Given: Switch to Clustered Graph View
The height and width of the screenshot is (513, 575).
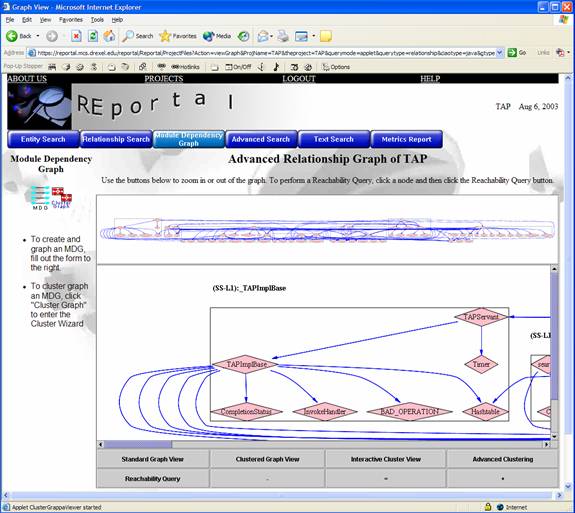Looking at the screenshot, I should [x=267, y=459].
